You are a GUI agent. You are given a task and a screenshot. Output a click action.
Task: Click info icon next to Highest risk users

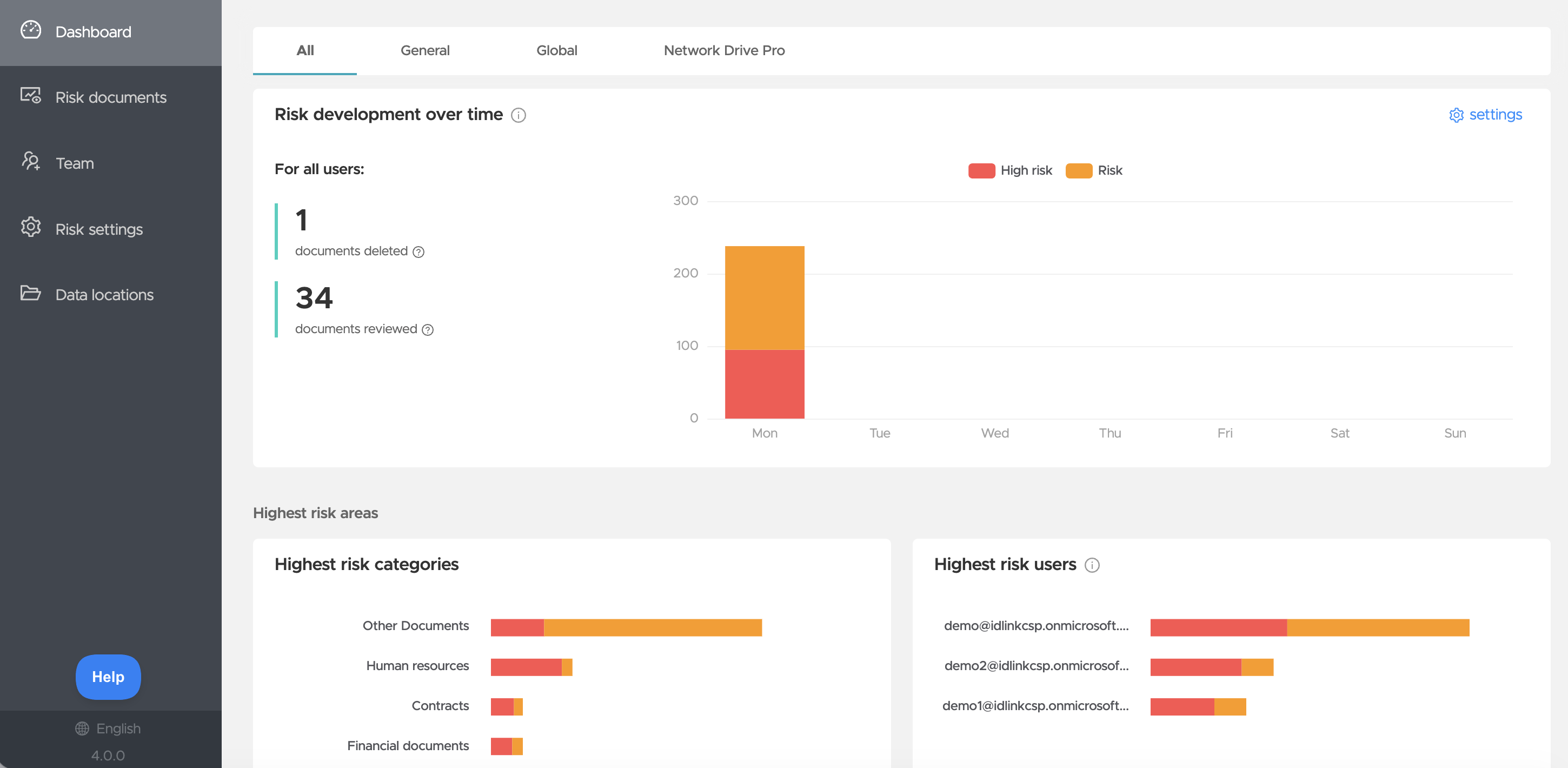1092,565
